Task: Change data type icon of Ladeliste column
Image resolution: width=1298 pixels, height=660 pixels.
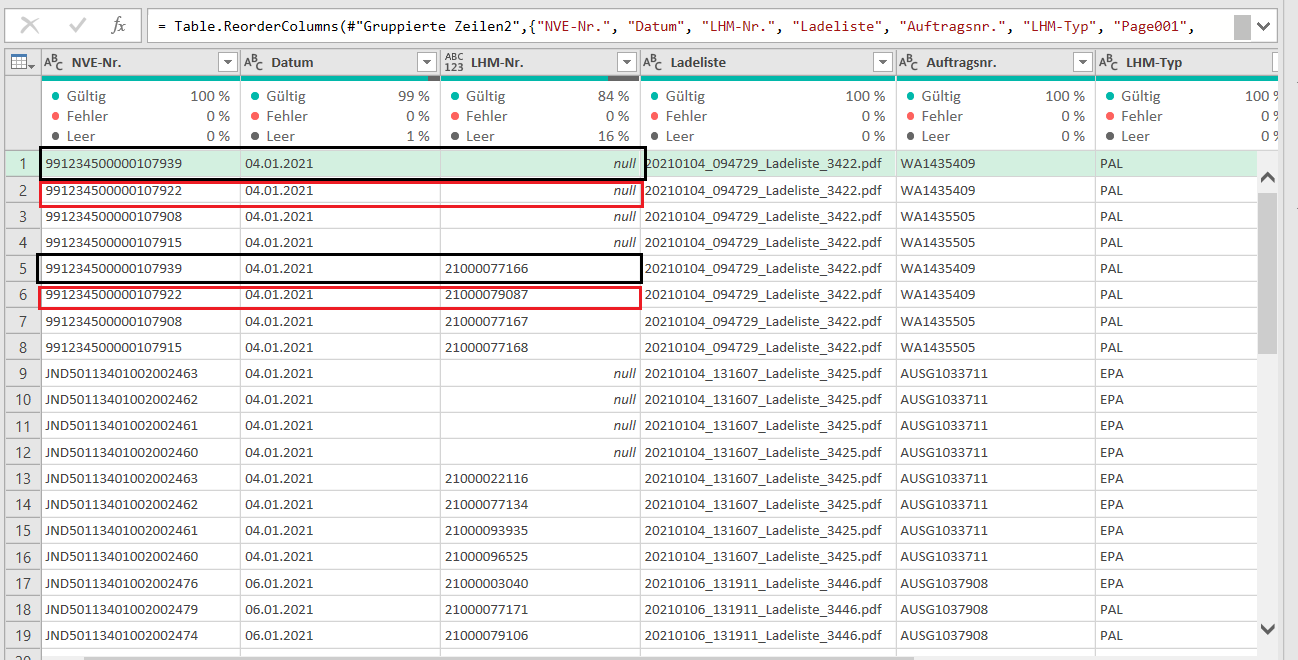Action: point(654,62)
